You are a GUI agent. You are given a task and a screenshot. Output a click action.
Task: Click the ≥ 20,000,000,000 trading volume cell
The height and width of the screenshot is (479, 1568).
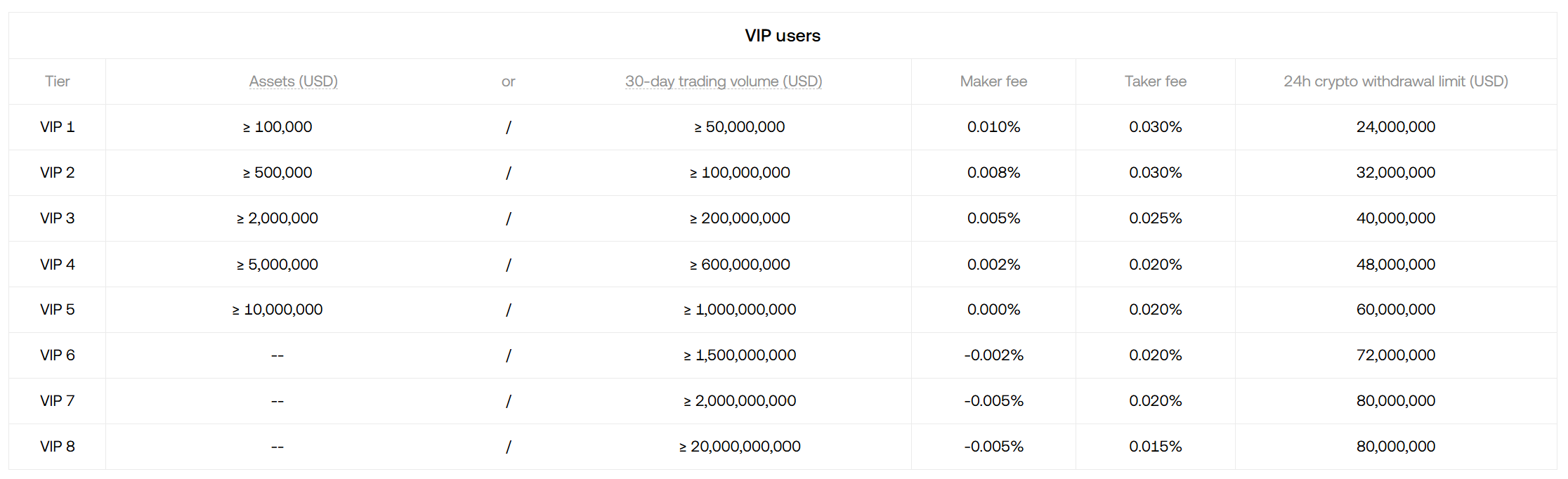740,447
